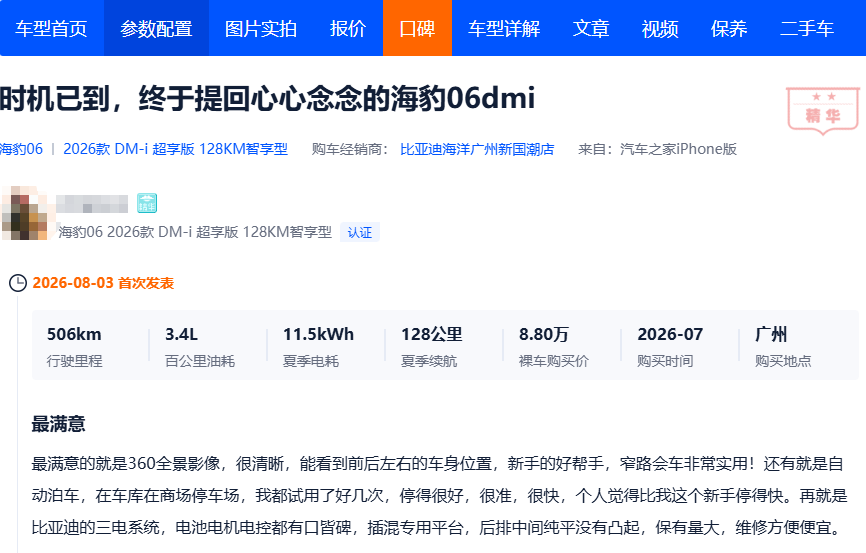Click the 128公里 夏季续航 value
866x553 pixels.
click(431, 334)
